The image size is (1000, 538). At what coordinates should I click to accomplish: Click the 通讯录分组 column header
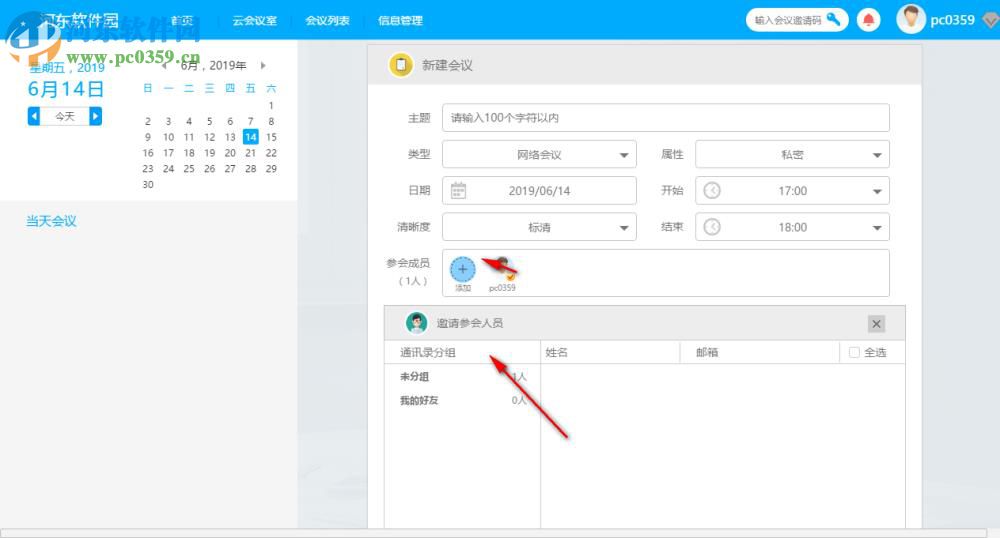pos(428,353)
